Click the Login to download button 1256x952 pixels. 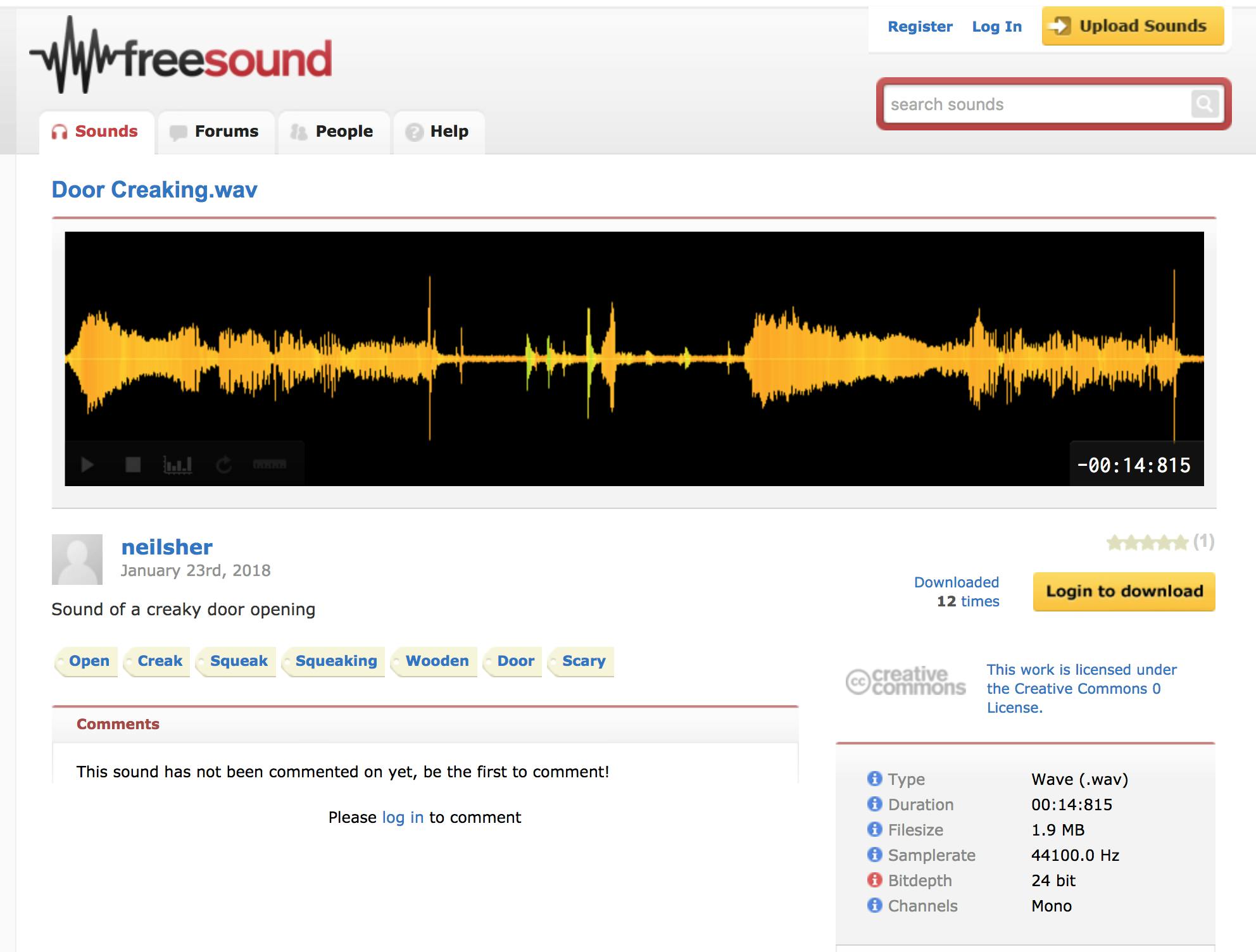pos(1124,591)
